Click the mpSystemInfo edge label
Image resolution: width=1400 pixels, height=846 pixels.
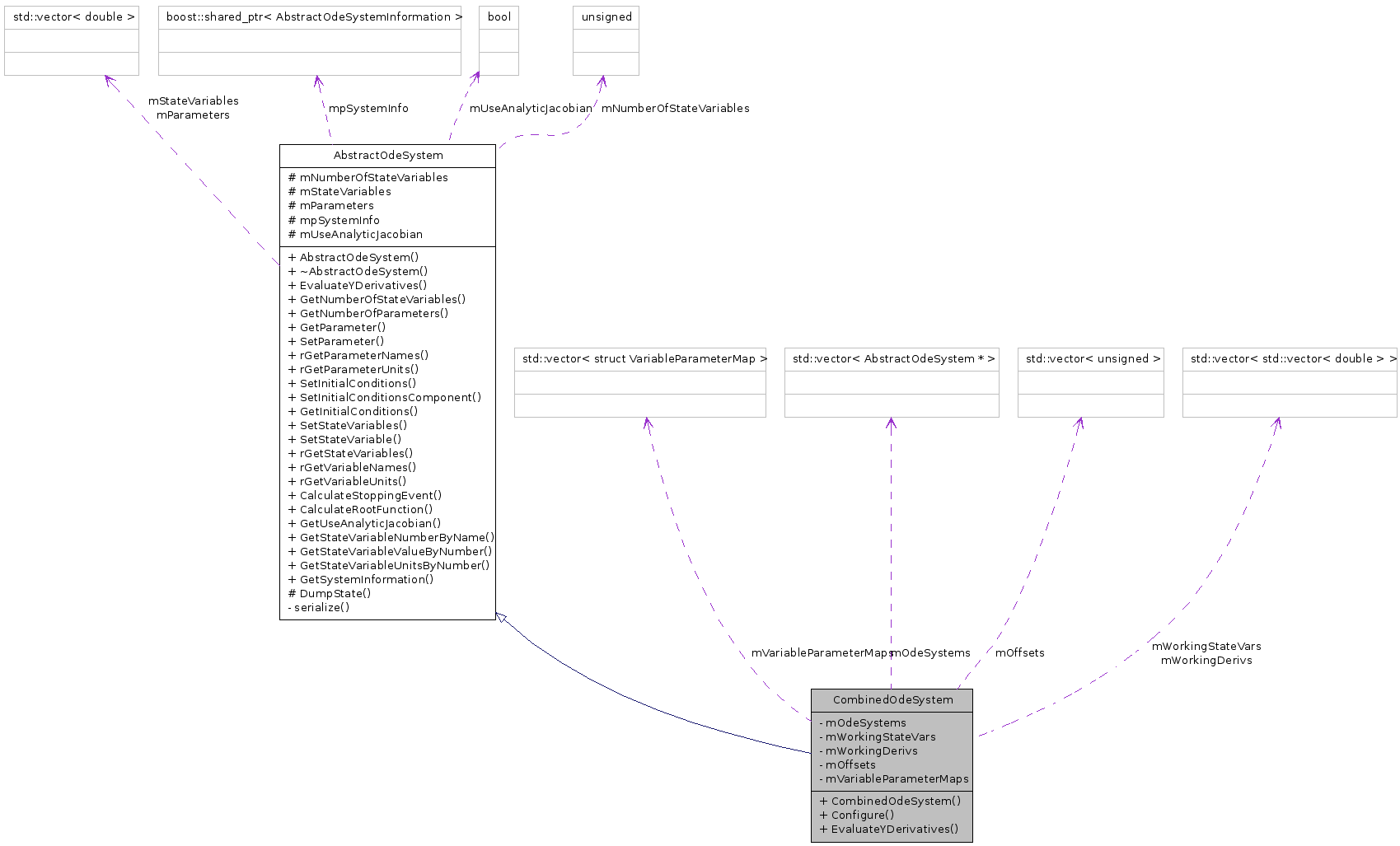(x=368, y=109)
